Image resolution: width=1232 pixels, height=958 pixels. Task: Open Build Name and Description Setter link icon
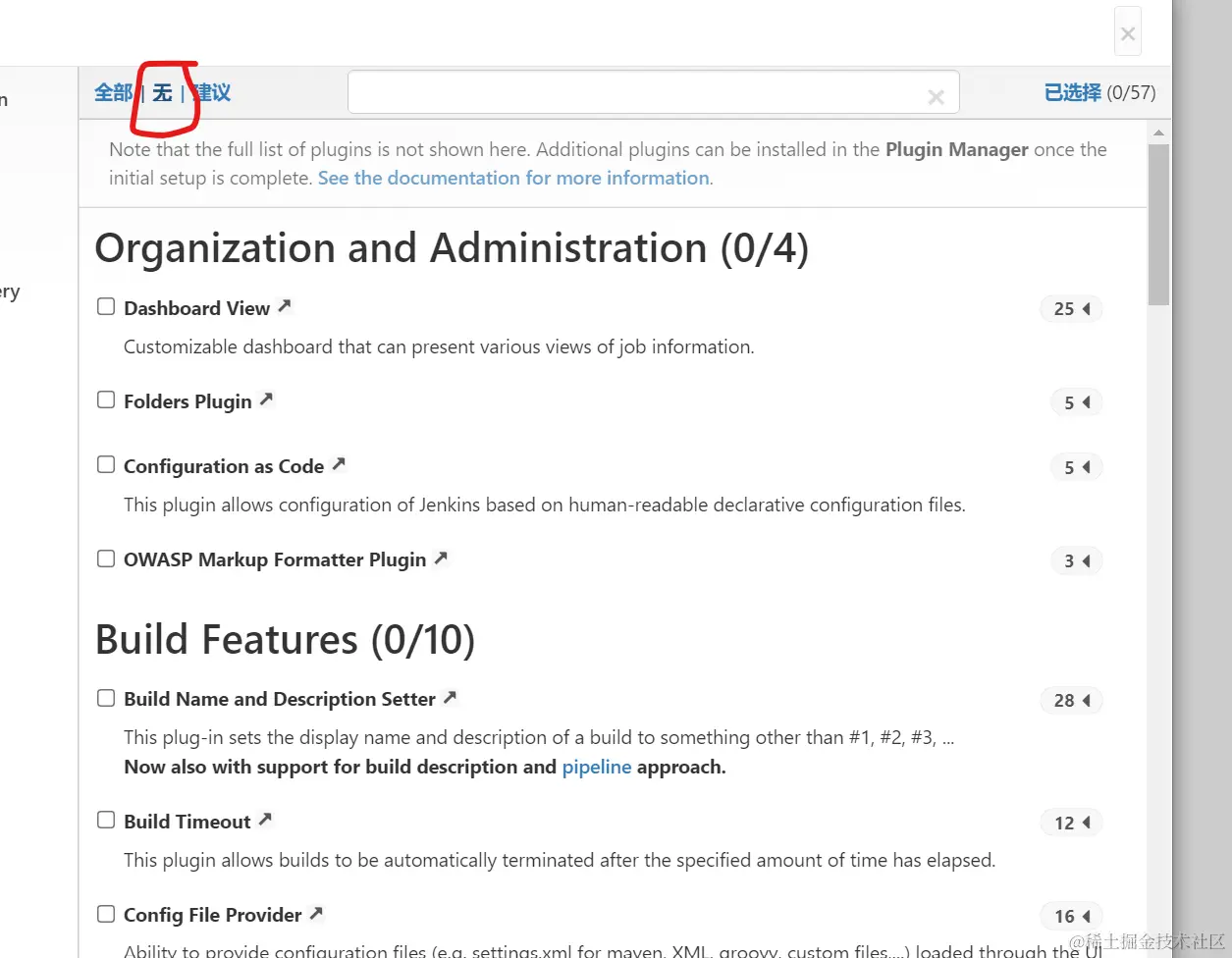pyautogui.click(x=450, y=697)
